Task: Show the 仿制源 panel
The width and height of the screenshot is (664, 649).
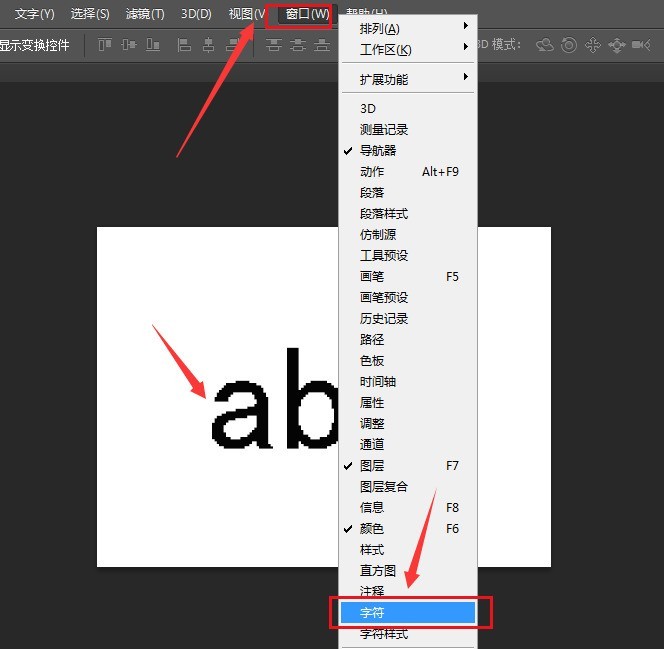Action: click(408, 235)
